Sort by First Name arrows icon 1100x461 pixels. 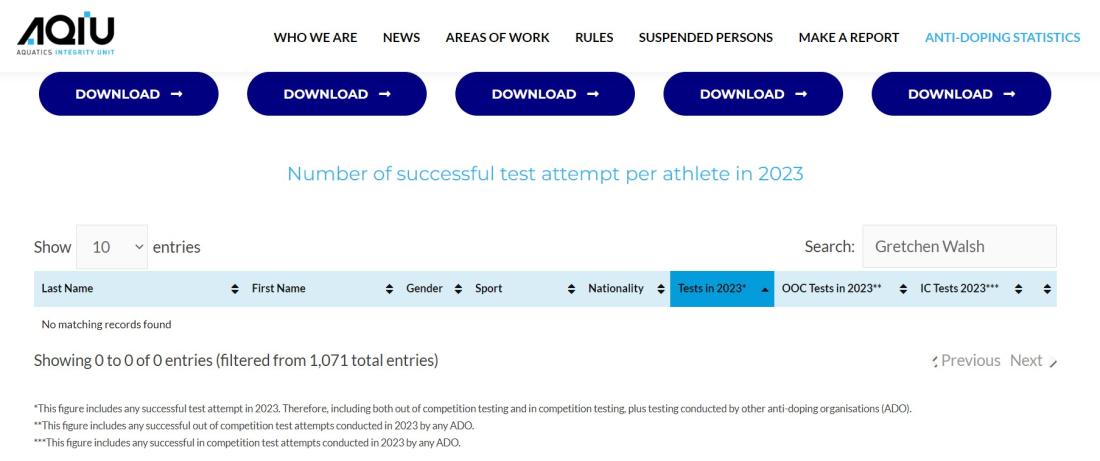pos(389,289)
